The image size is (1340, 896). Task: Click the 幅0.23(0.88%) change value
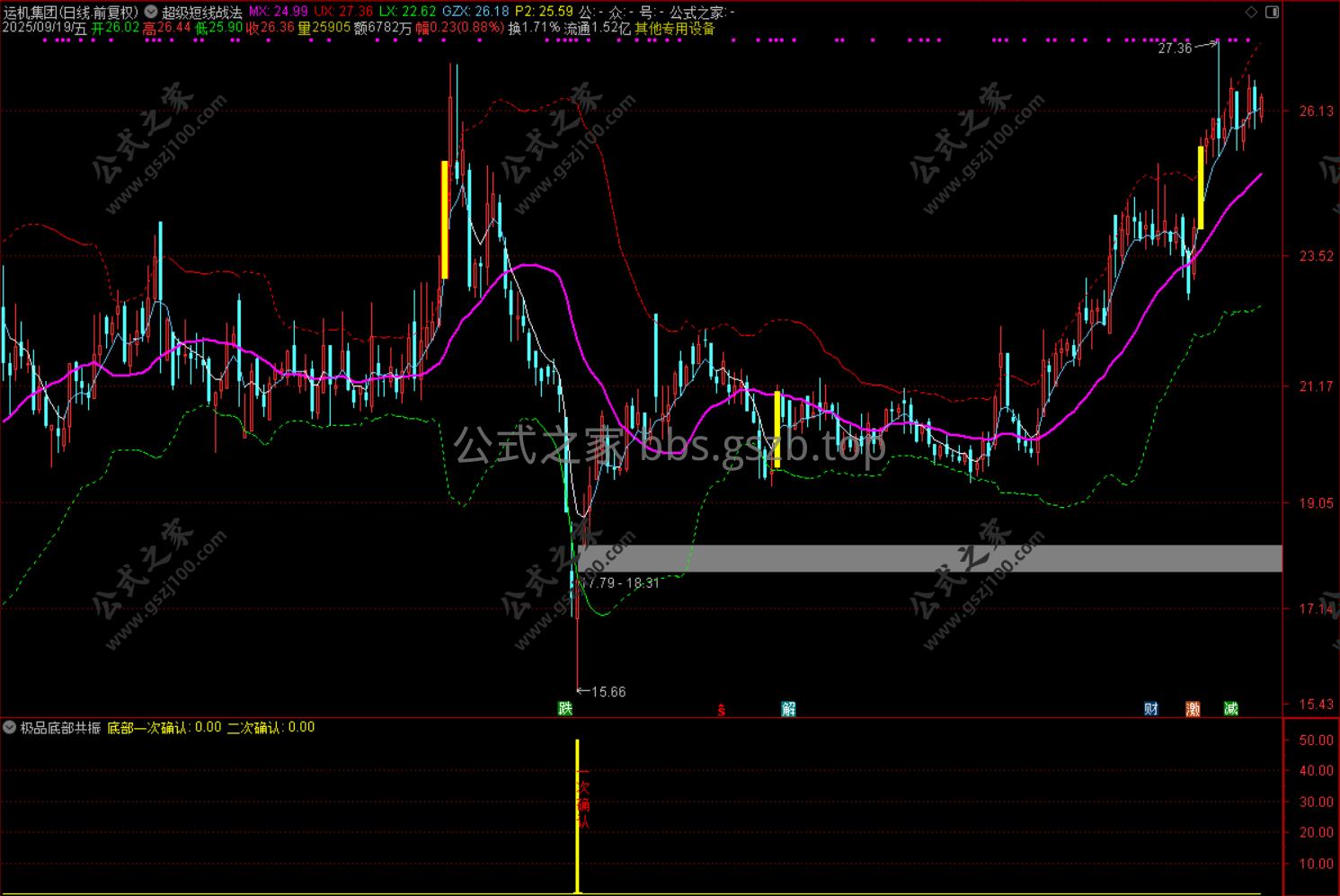459,29
